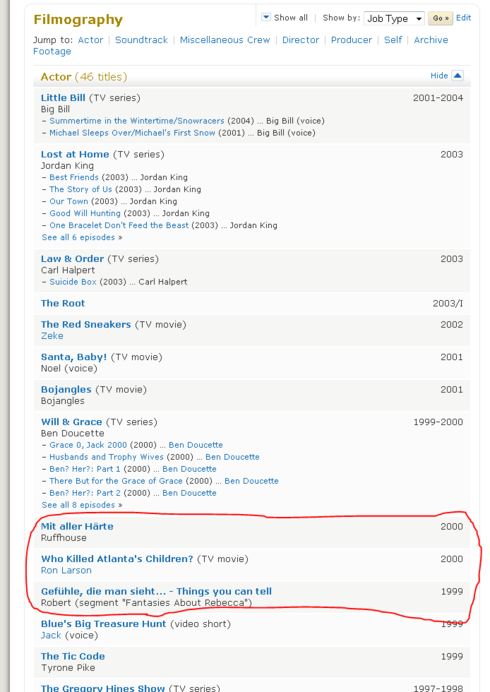Click the Hide text link
The image size is (490, 692).
[x=439, y=75]
